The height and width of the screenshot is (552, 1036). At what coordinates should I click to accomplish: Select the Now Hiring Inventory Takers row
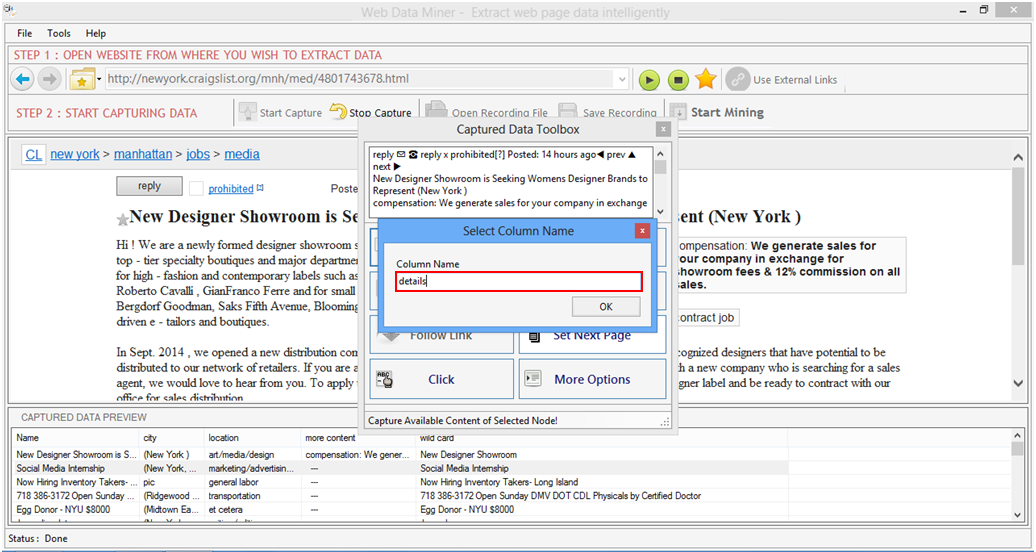401,482
